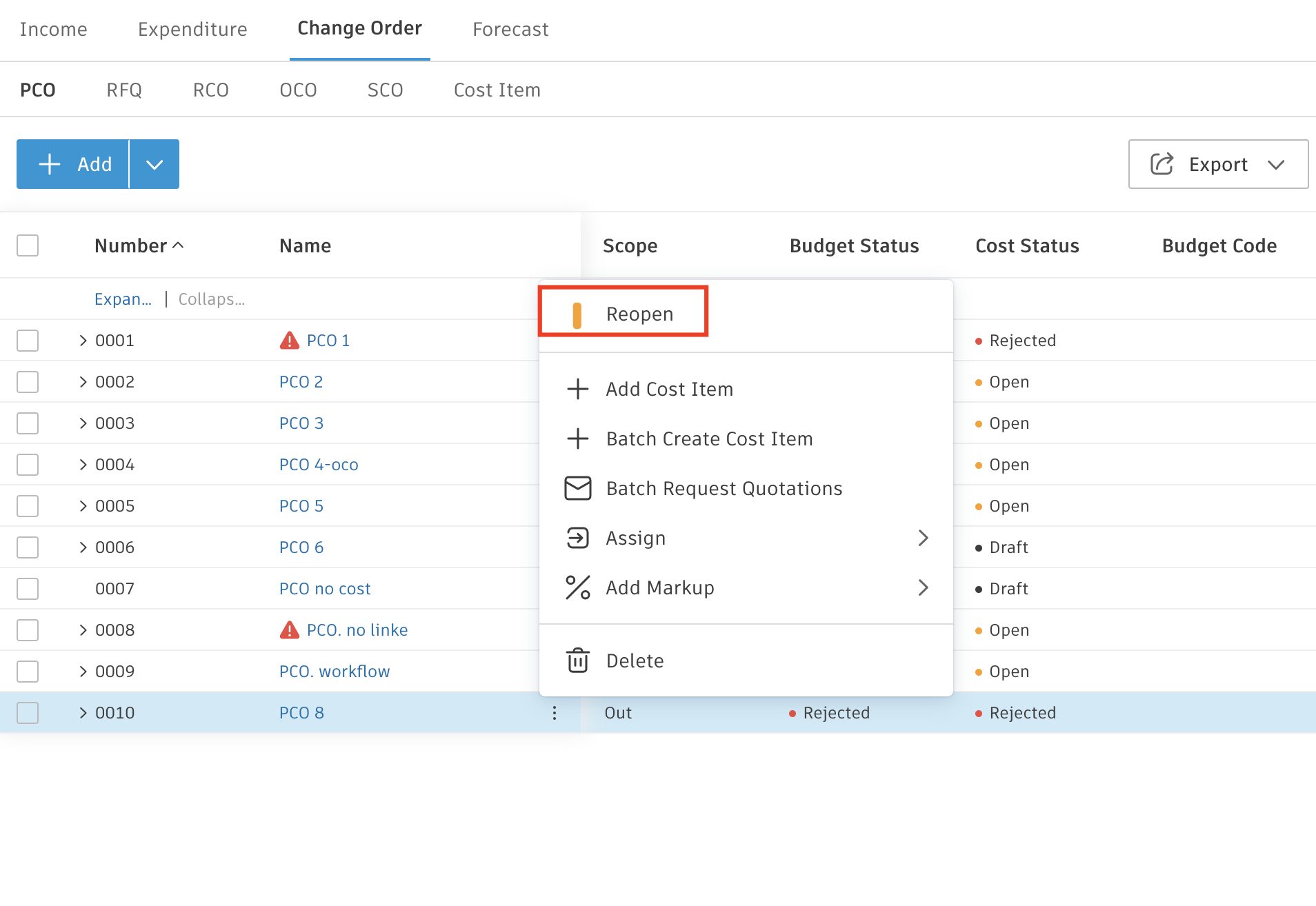
Task: Select the Add Cost Item plus icon
Action: pyautogui.click(x=578, y=389)
